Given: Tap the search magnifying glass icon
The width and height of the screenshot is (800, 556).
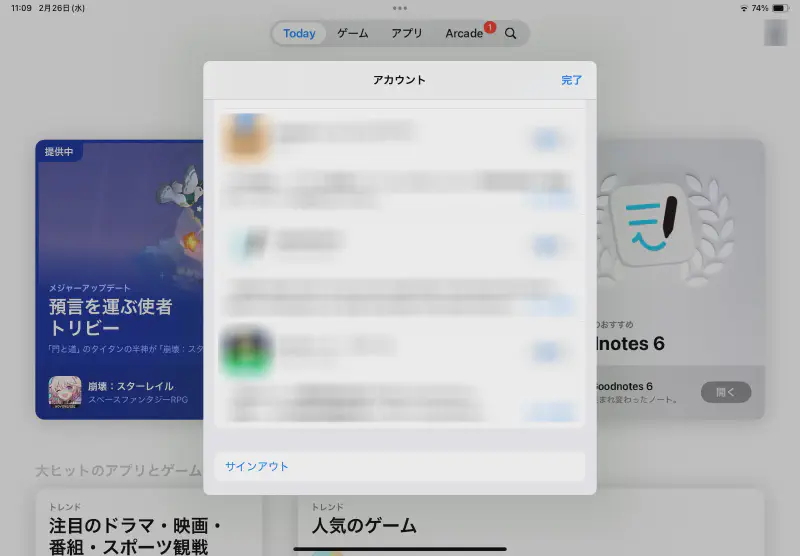Looking at the screenshot, I should pyautogui.click(x=510, y=34).
